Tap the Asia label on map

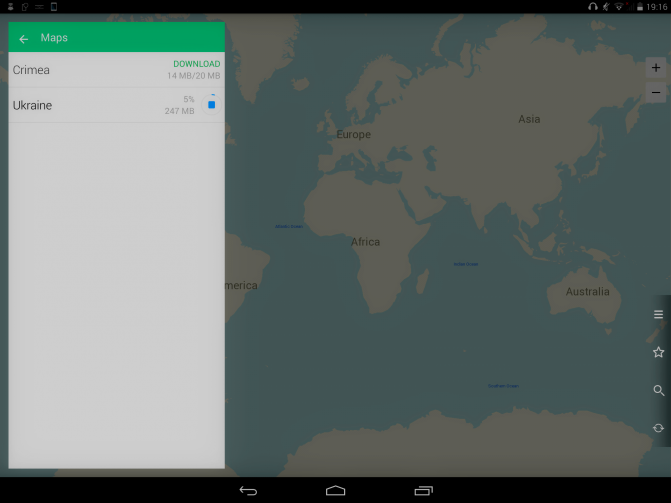coord(529,119)
